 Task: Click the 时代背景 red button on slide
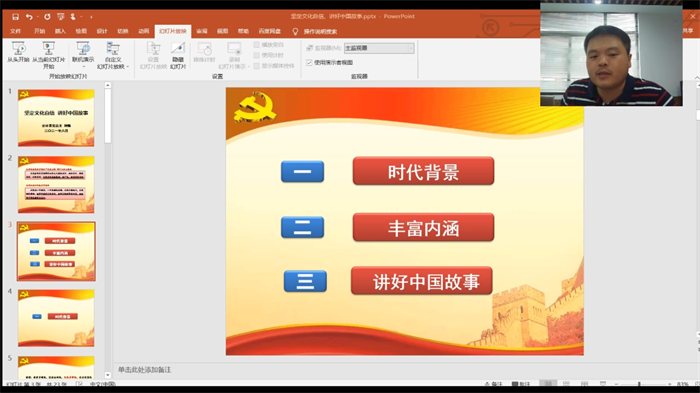click(423, 171)
